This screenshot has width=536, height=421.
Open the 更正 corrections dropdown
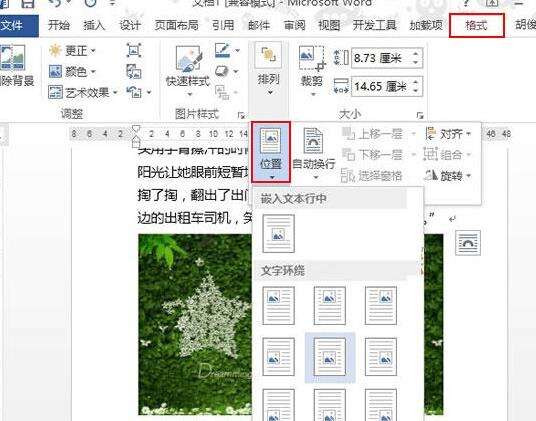point(72,51)
